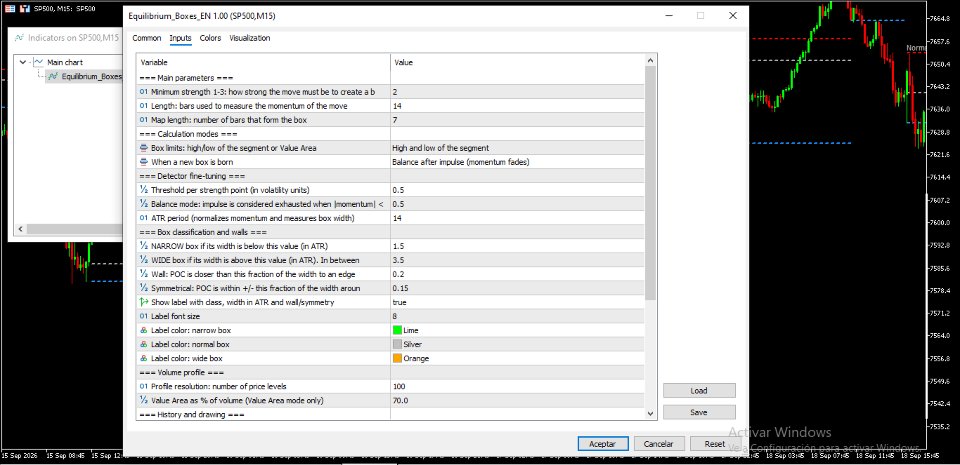This screenshot has height=465, width=960.
Task: Click the fraction icon beside NARROW box row
Action: pyautogui.click(x=144, y=246)
